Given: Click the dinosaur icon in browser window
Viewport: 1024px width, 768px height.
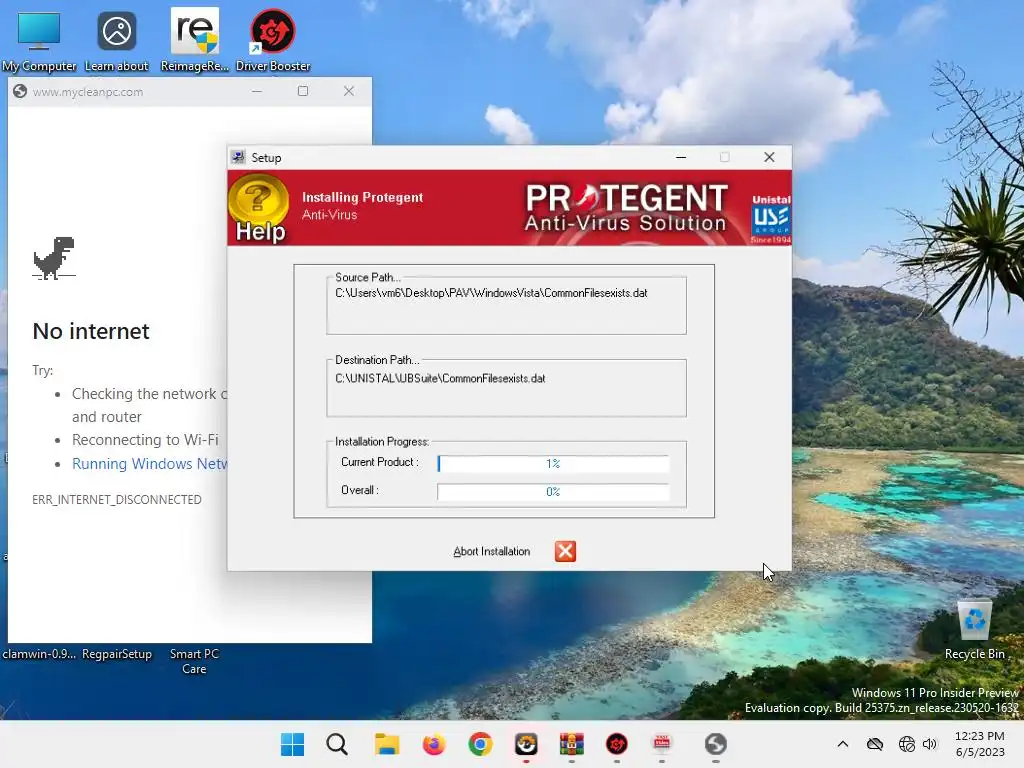Looking at the screenshot, I should point(54,258).
